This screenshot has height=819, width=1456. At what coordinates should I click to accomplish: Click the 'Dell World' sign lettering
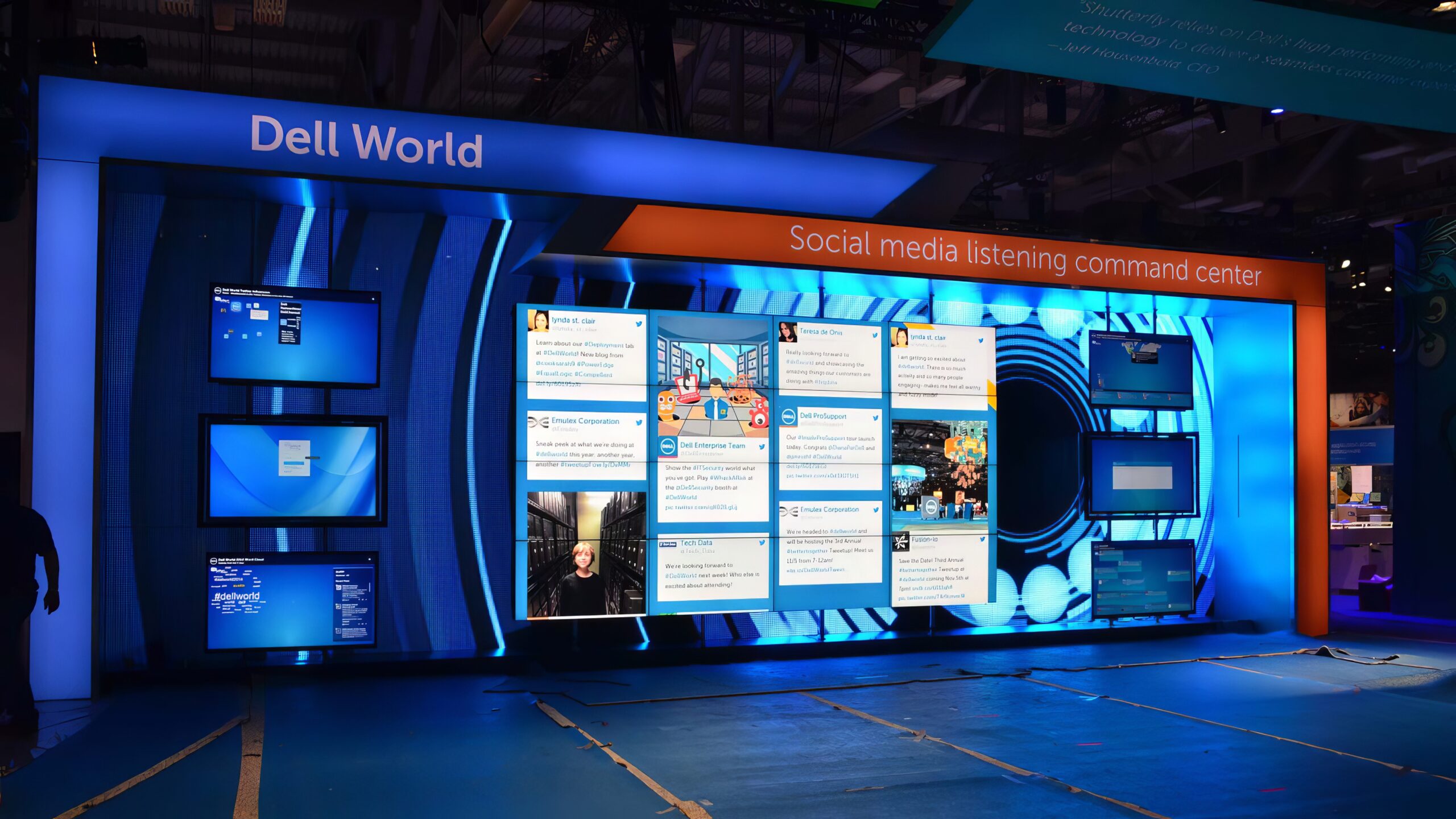[x=367, y=141]
